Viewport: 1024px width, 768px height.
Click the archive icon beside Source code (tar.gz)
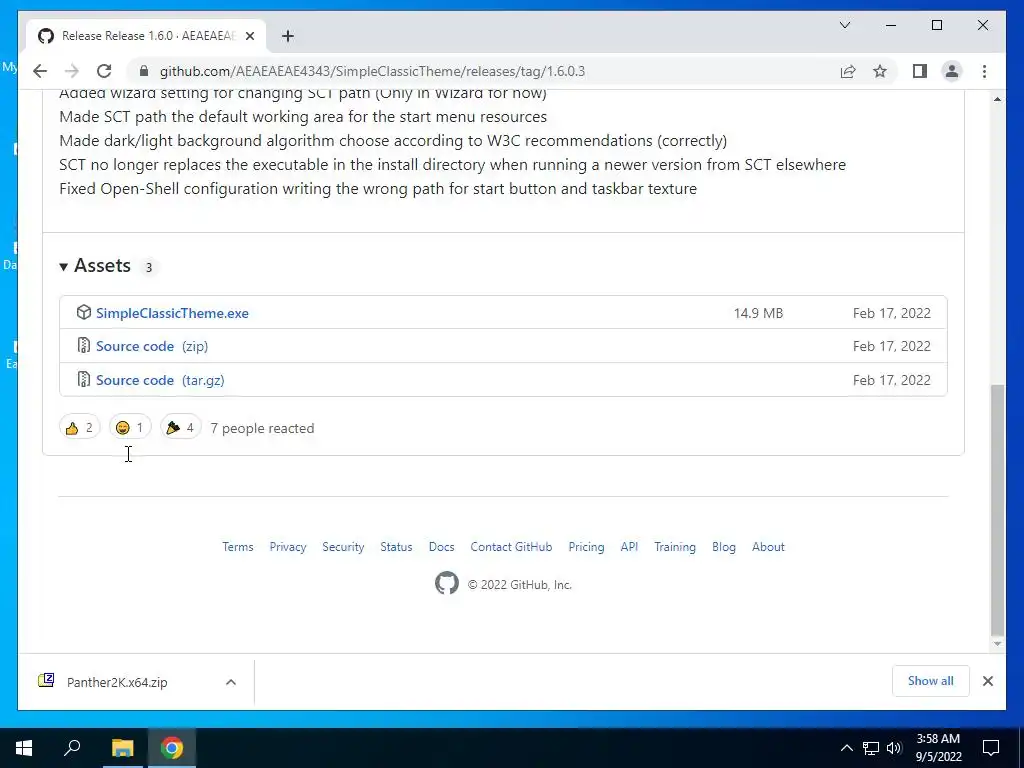pyautogui.click(x=84, y=379)
